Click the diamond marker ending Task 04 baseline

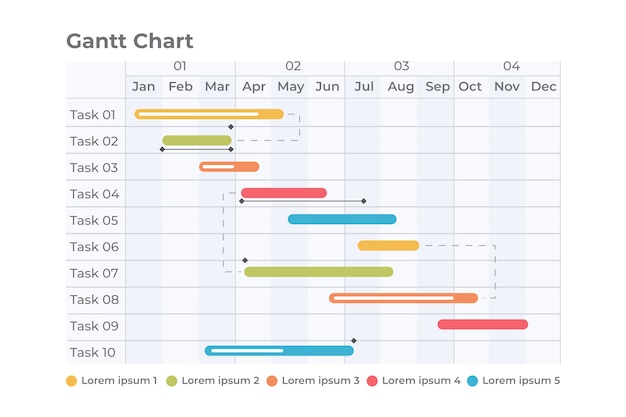(x=364, y=201)
